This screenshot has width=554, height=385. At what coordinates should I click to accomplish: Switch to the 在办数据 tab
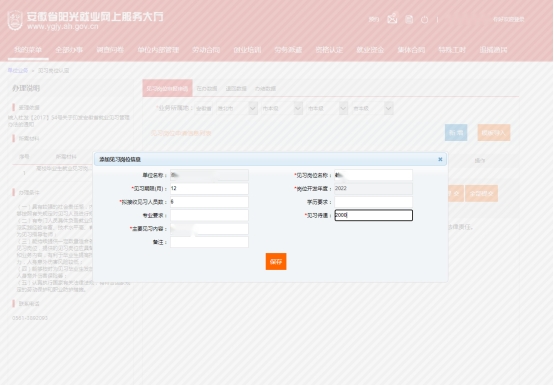[x=207, y=88]
